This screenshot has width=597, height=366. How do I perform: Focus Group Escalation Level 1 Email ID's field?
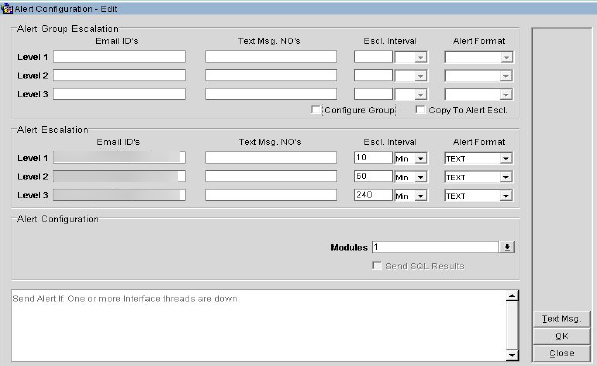(120, 57)
